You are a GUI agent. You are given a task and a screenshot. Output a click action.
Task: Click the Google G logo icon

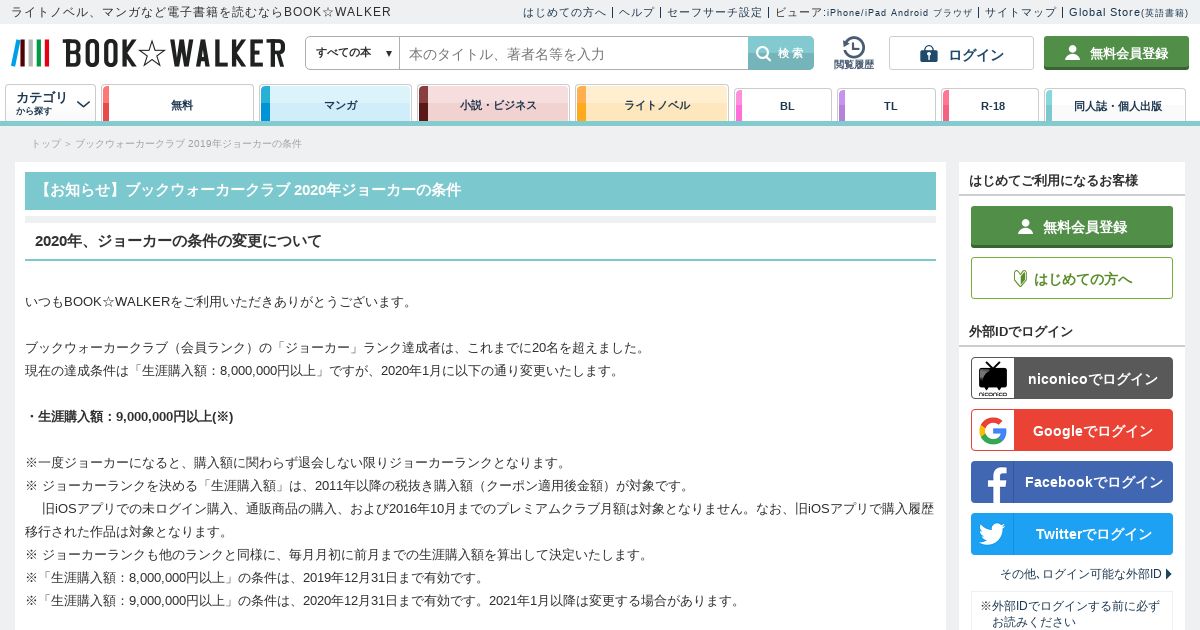(x=993, y=430)
